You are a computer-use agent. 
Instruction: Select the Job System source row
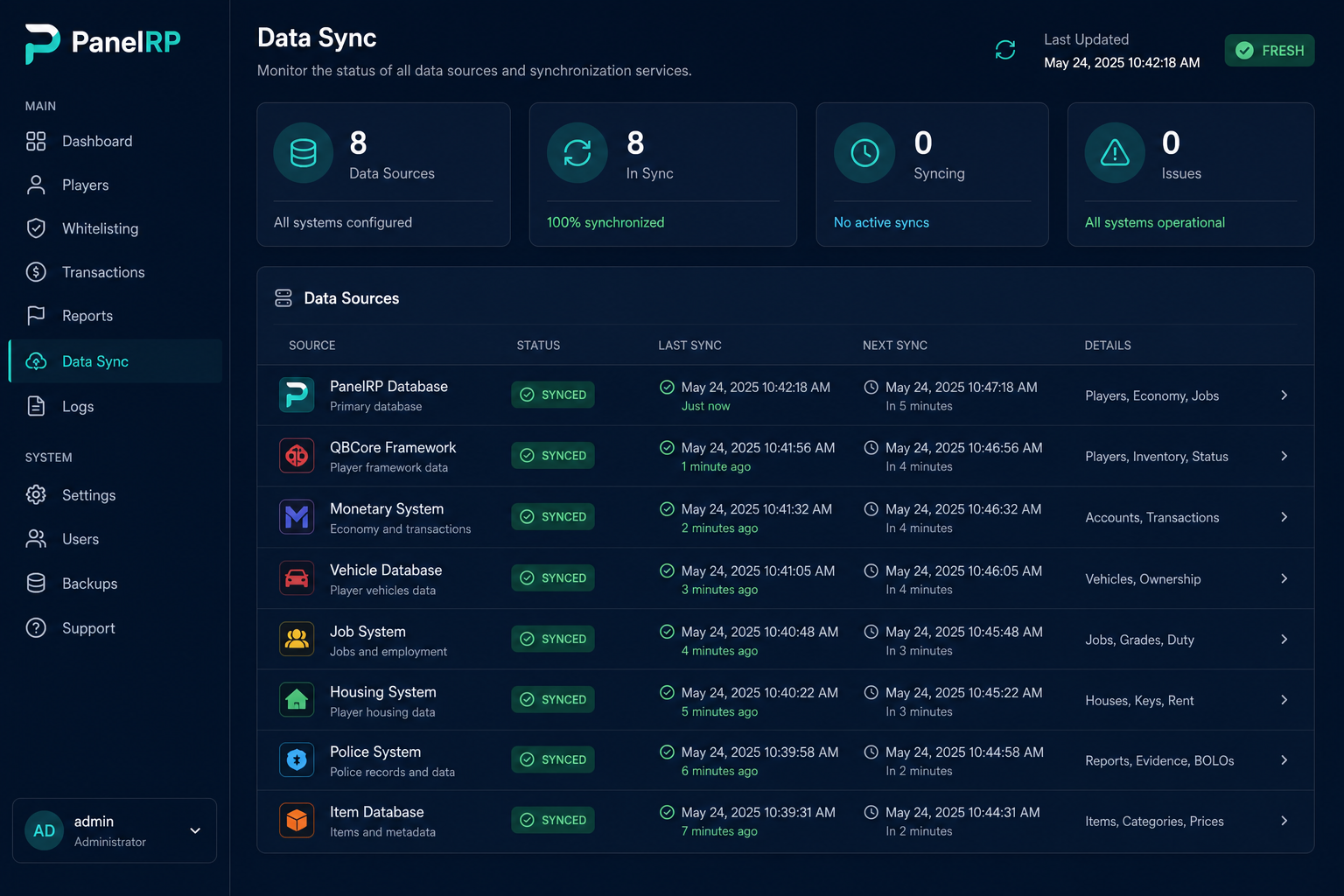(x=785, y=640)
